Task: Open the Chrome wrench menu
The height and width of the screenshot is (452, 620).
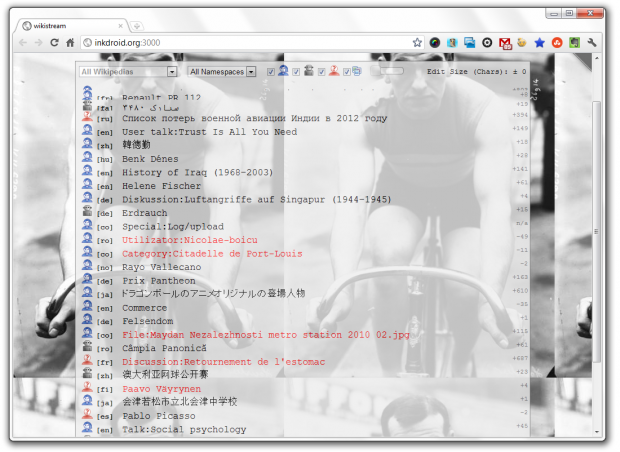Action: pos(592,42)
